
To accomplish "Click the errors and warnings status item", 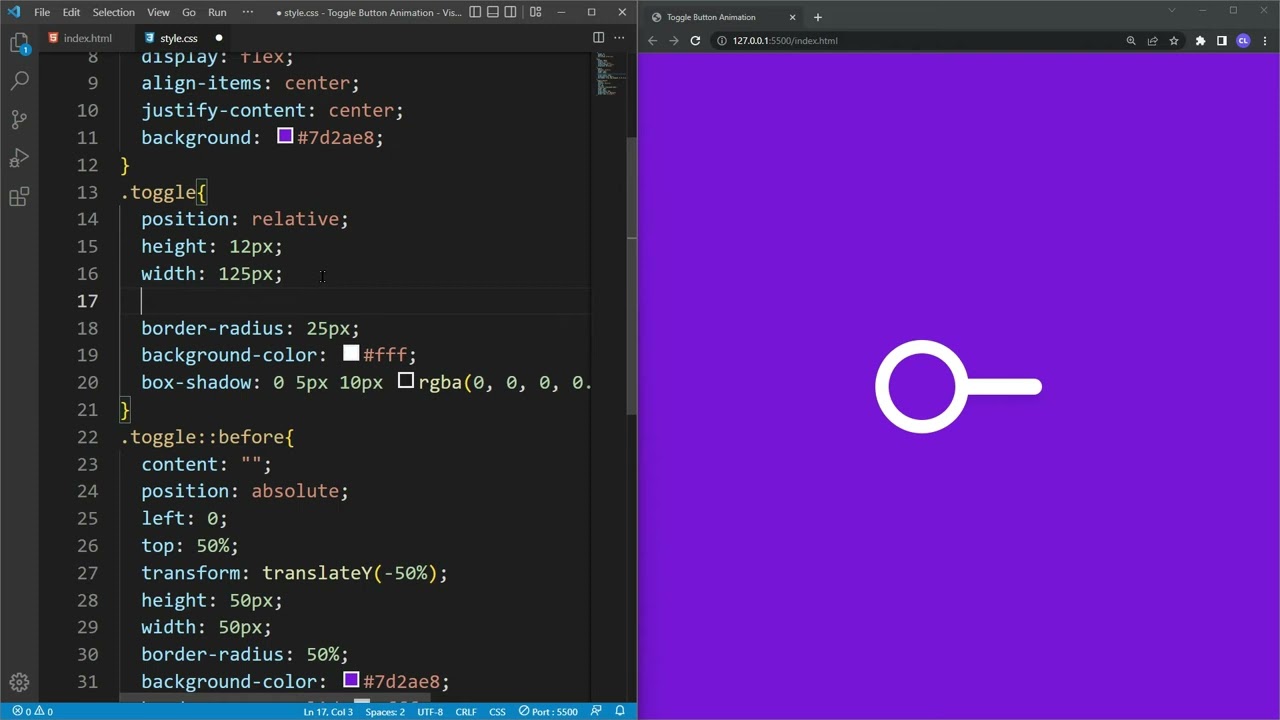I will click(32, 711).
